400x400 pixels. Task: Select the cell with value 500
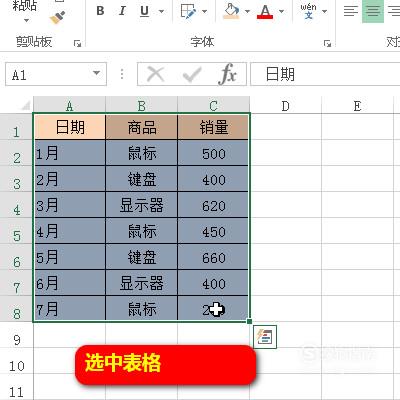pyautogui.click(x=214, y=153)
